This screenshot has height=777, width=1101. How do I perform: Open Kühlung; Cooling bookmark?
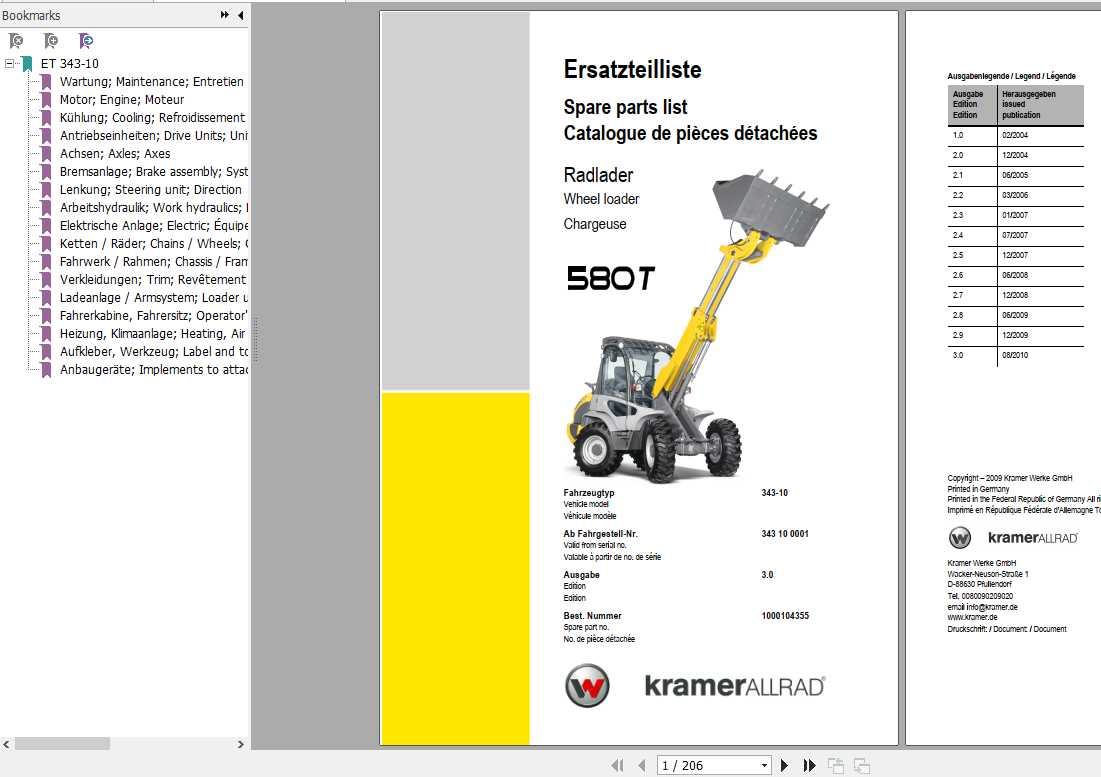[x=152, y=118]
